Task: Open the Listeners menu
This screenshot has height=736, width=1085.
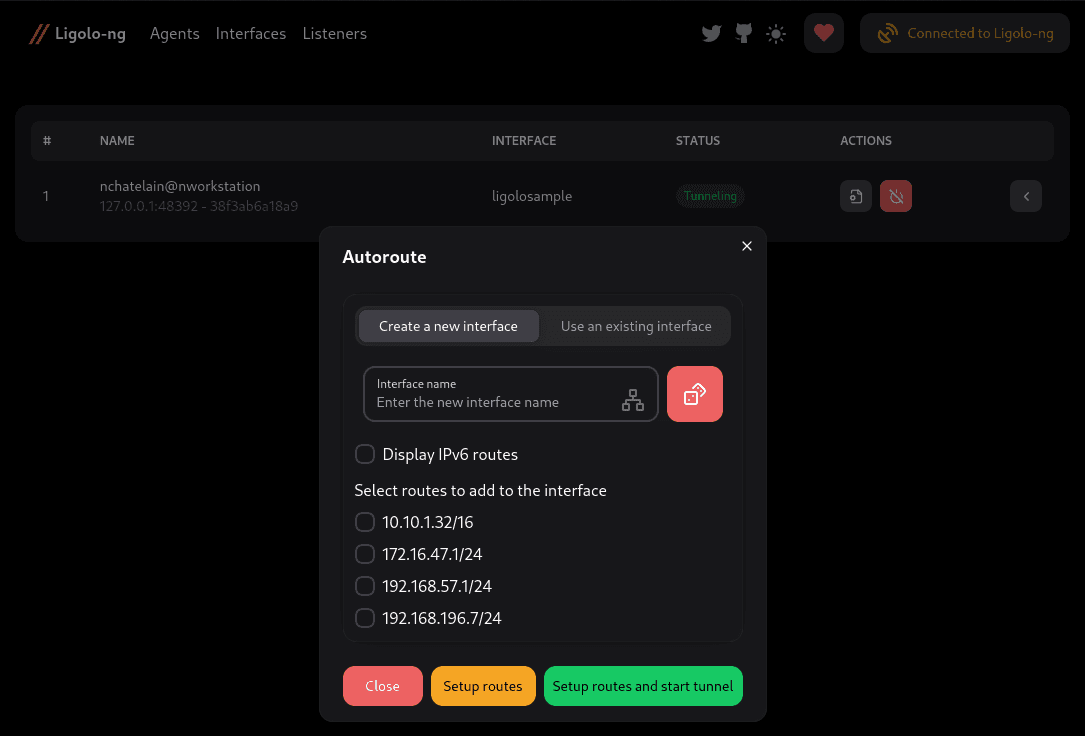Action: 335,33
